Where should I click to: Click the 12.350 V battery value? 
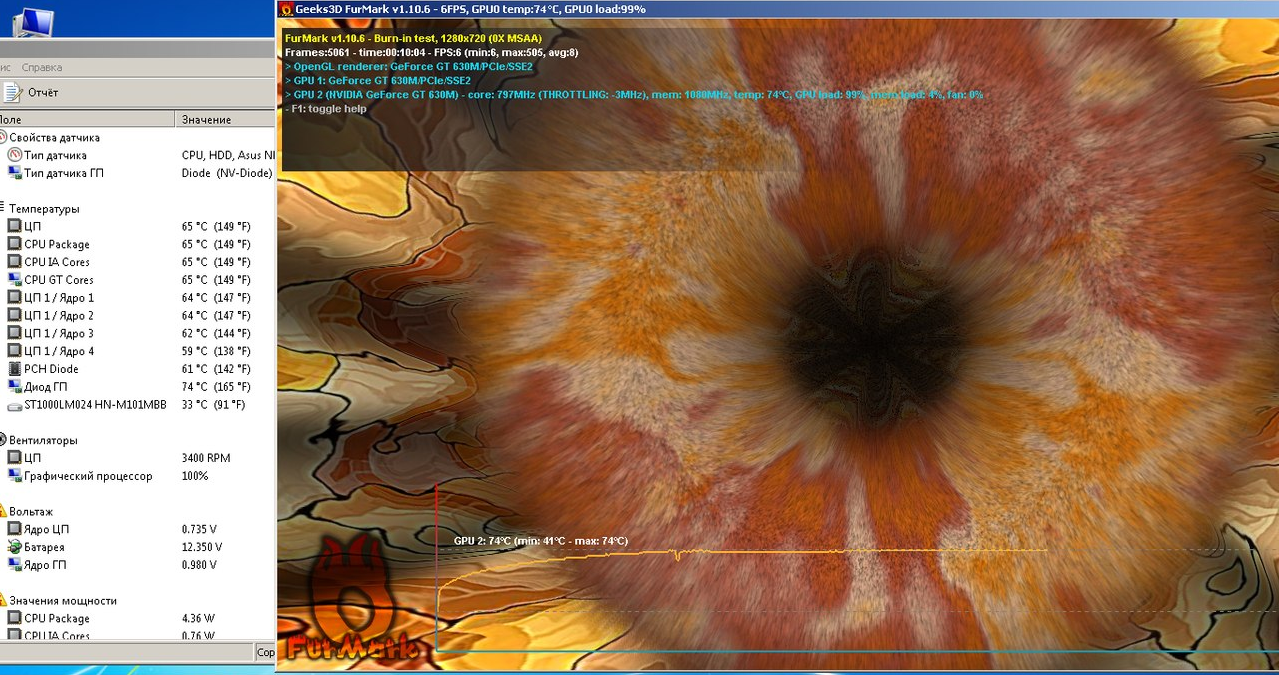coord(202,547)
